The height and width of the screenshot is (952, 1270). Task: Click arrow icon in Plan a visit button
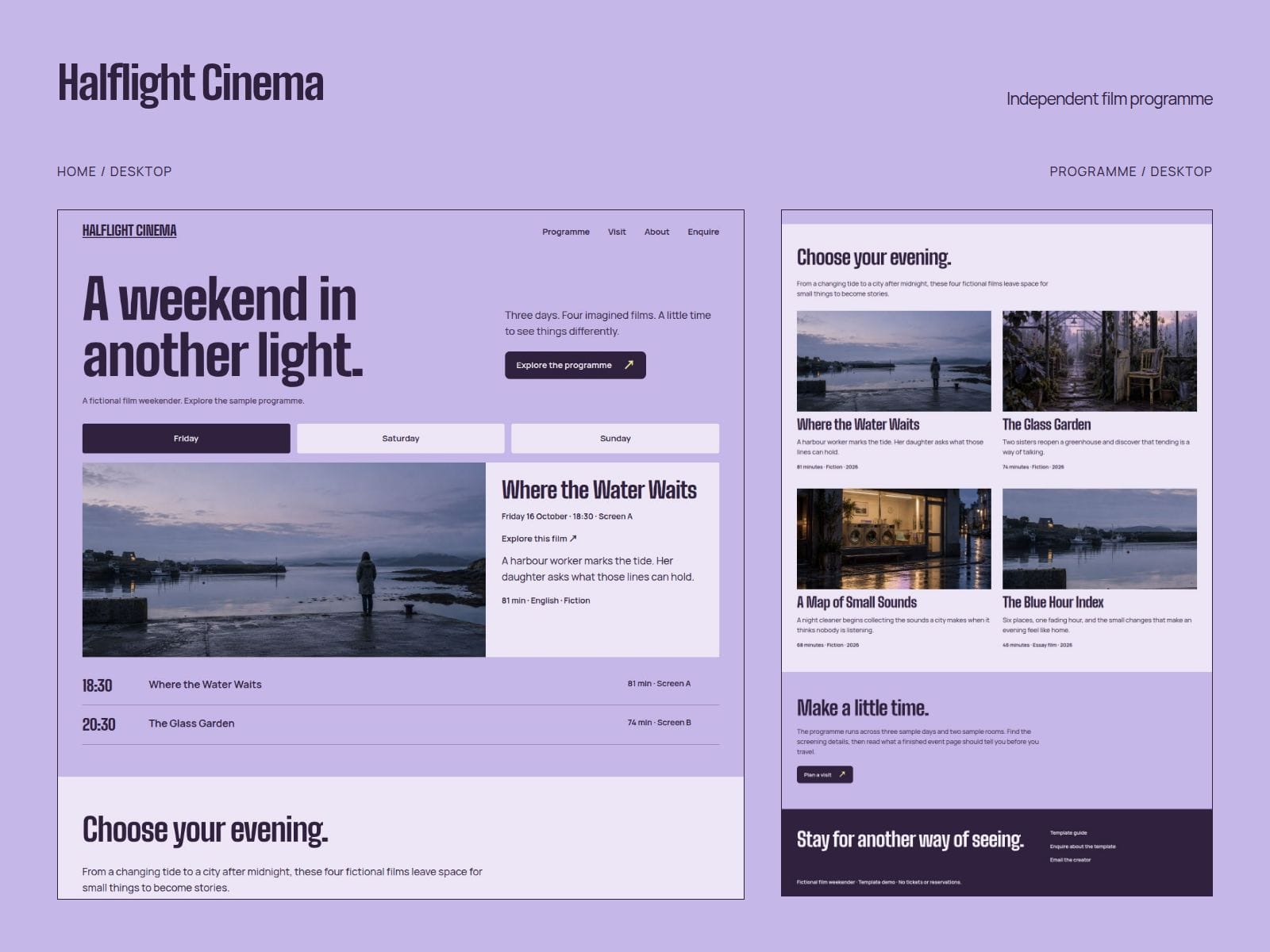842,774
